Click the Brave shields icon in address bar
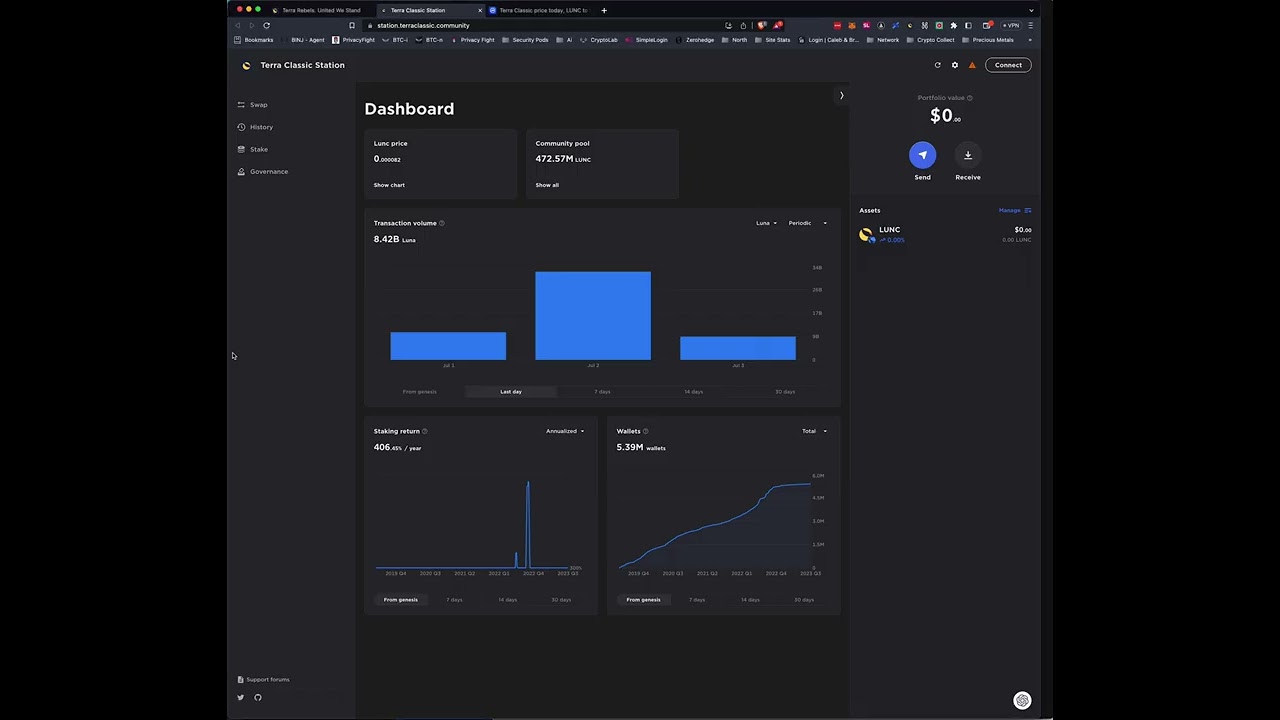This screenshot has width=1280, height=720. pos(762,25)
